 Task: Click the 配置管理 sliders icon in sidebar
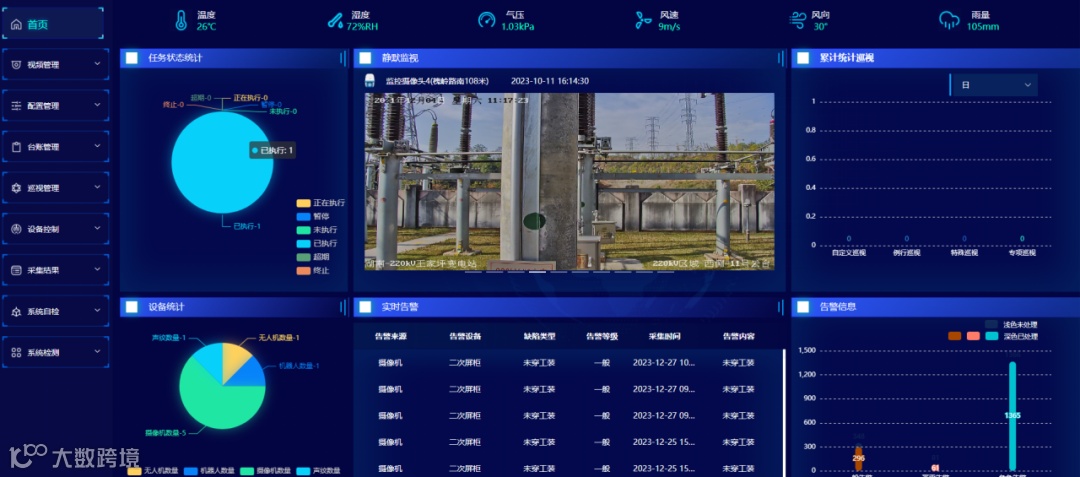pos(17,106)
